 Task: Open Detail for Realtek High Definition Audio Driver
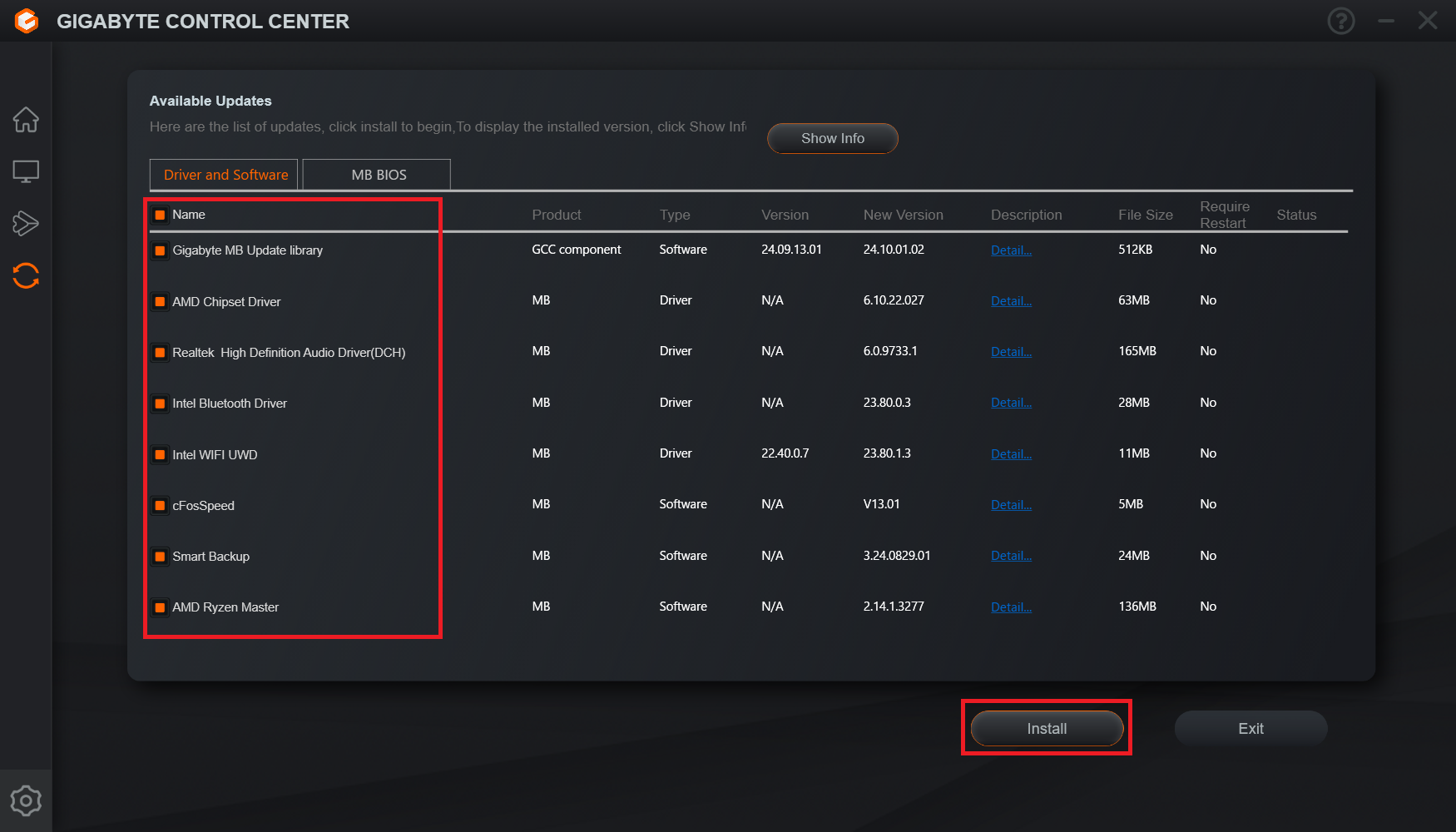pos(1011,351)
